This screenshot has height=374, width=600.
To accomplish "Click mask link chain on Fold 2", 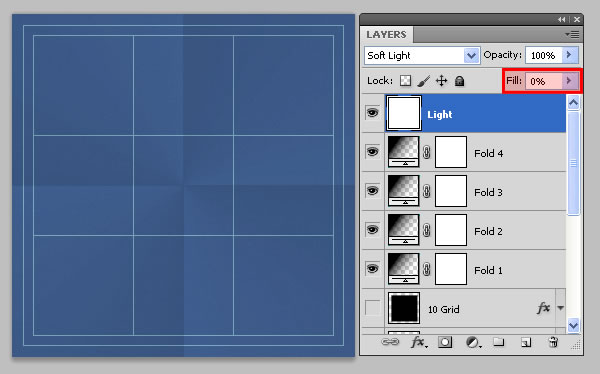I will [x=427, y=230].
